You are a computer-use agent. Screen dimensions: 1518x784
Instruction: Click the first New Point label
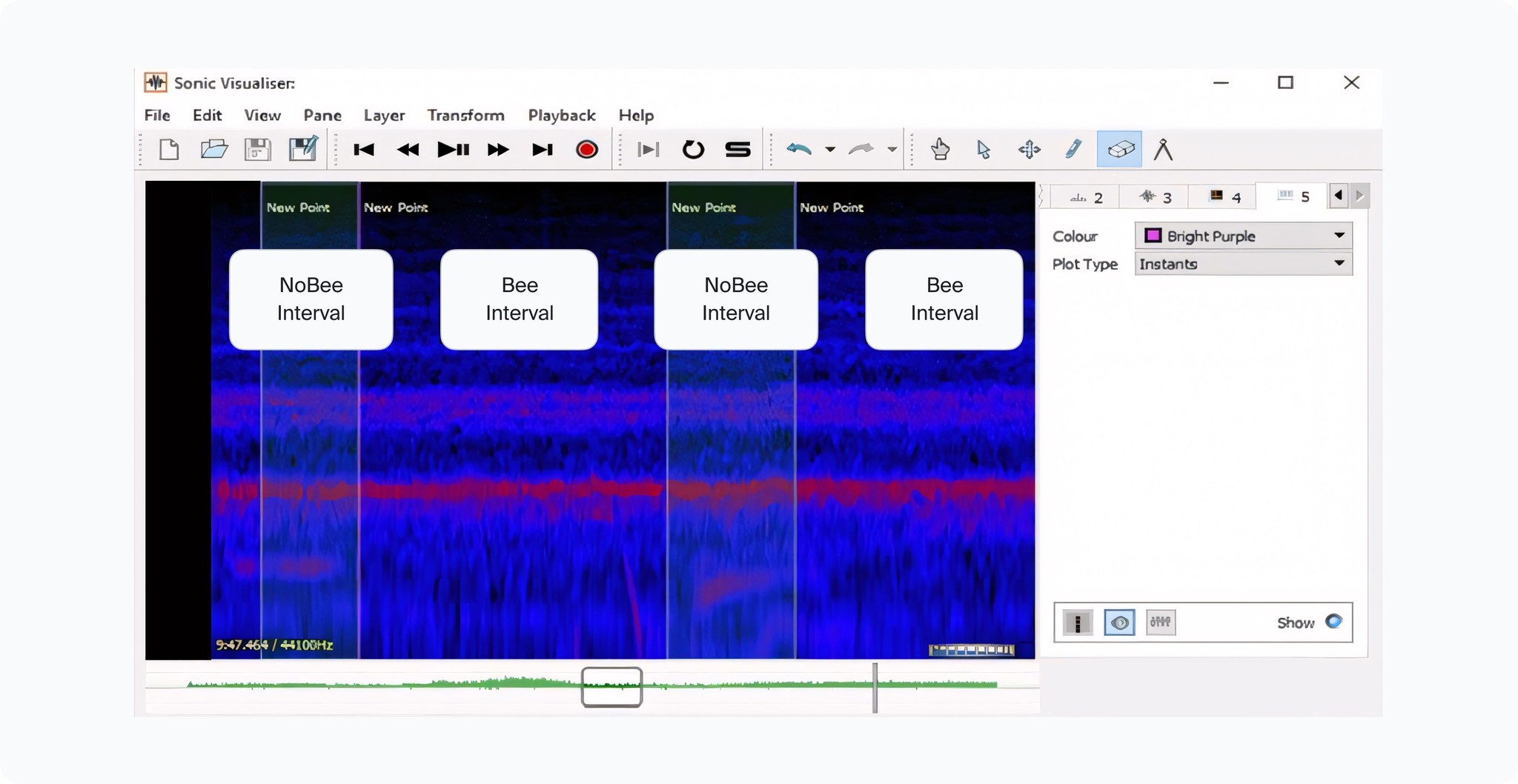298,207
